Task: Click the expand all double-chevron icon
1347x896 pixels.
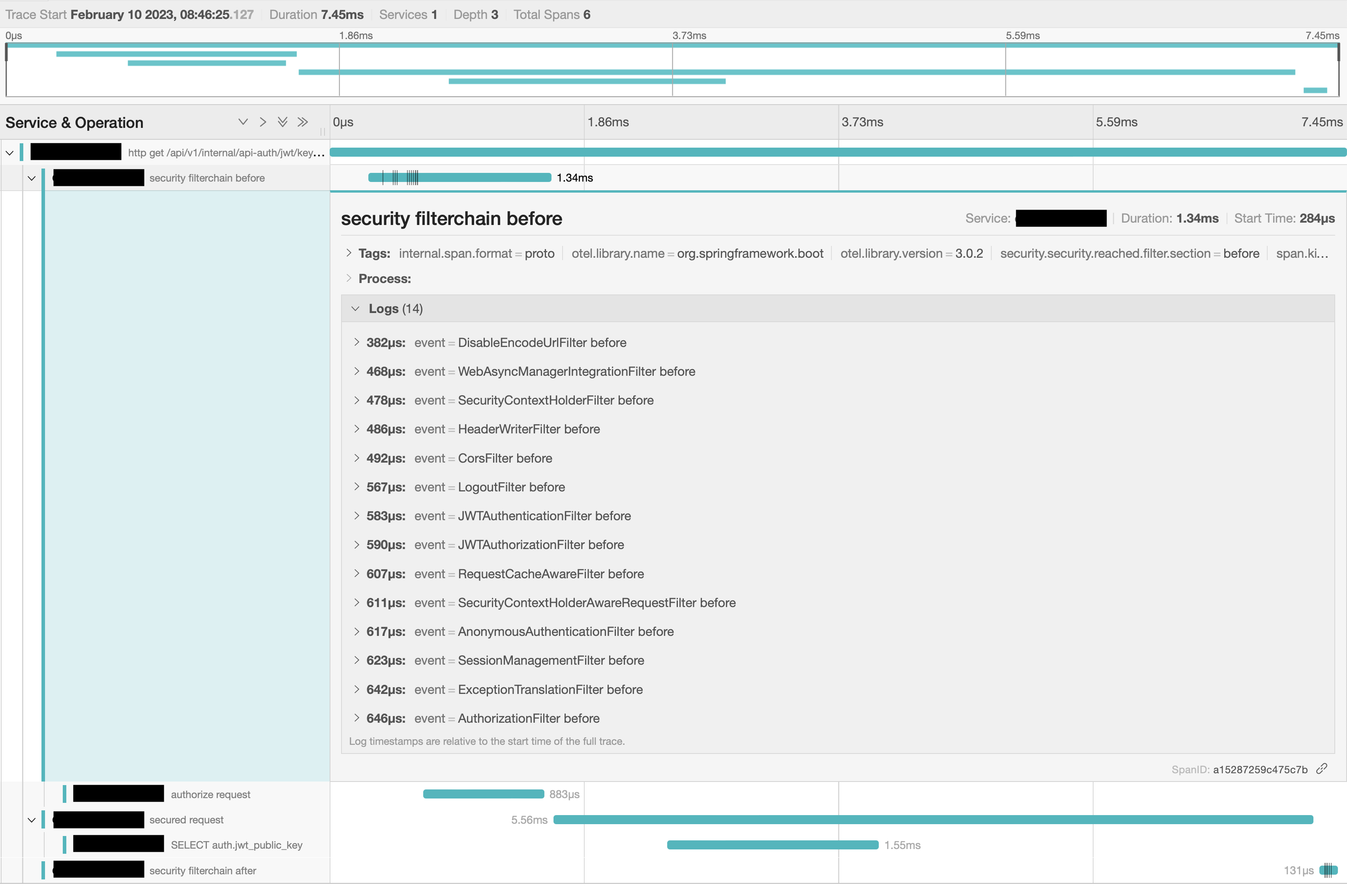Action: 282,122
